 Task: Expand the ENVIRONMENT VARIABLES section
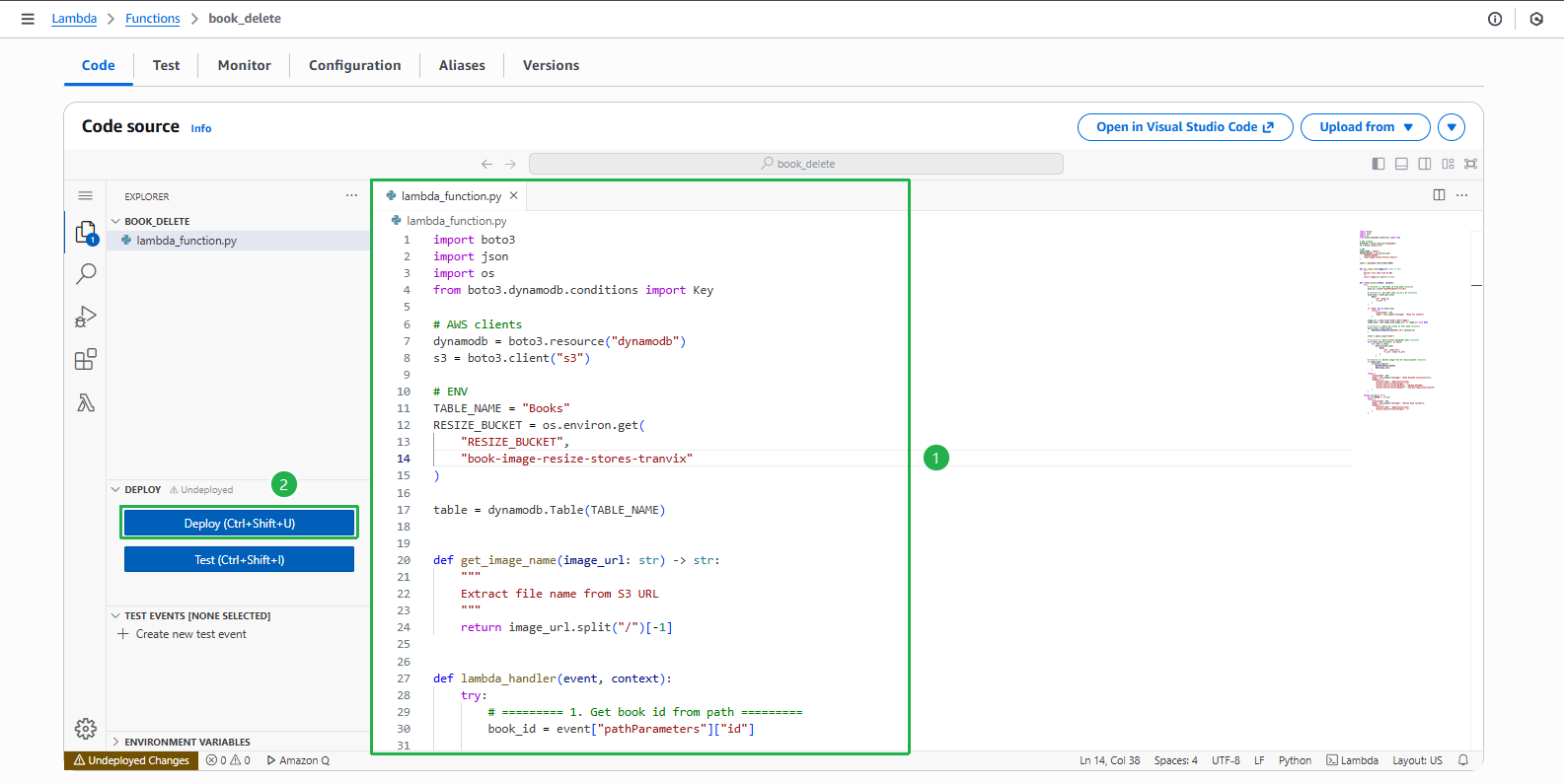coord(180,742)
